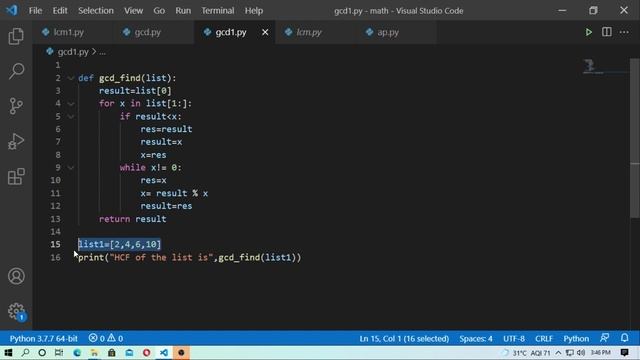Show errors and warnings count in status bar

106,338
